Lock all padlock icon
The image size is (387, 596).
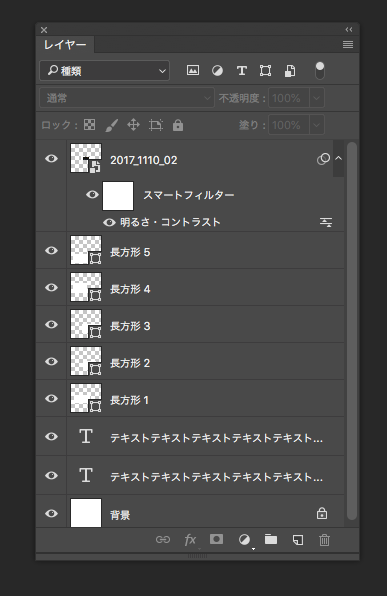pos(178,125)
